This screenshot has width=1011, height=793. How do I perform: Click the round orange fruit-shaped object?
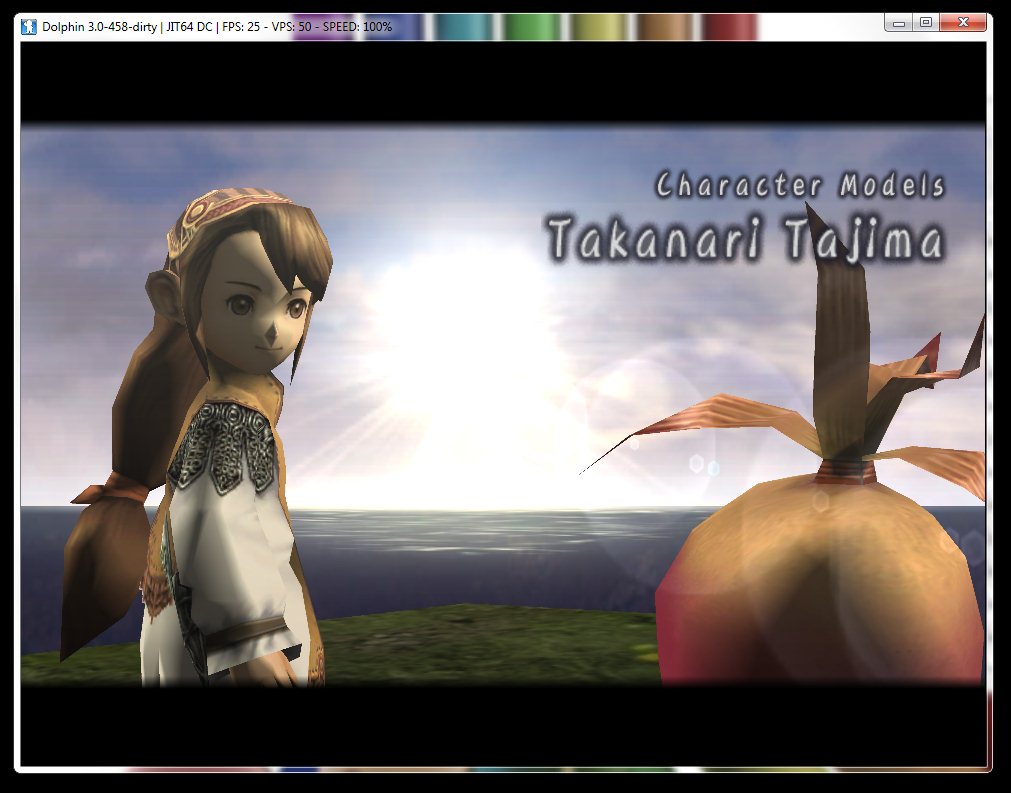(x=820, y=580)
